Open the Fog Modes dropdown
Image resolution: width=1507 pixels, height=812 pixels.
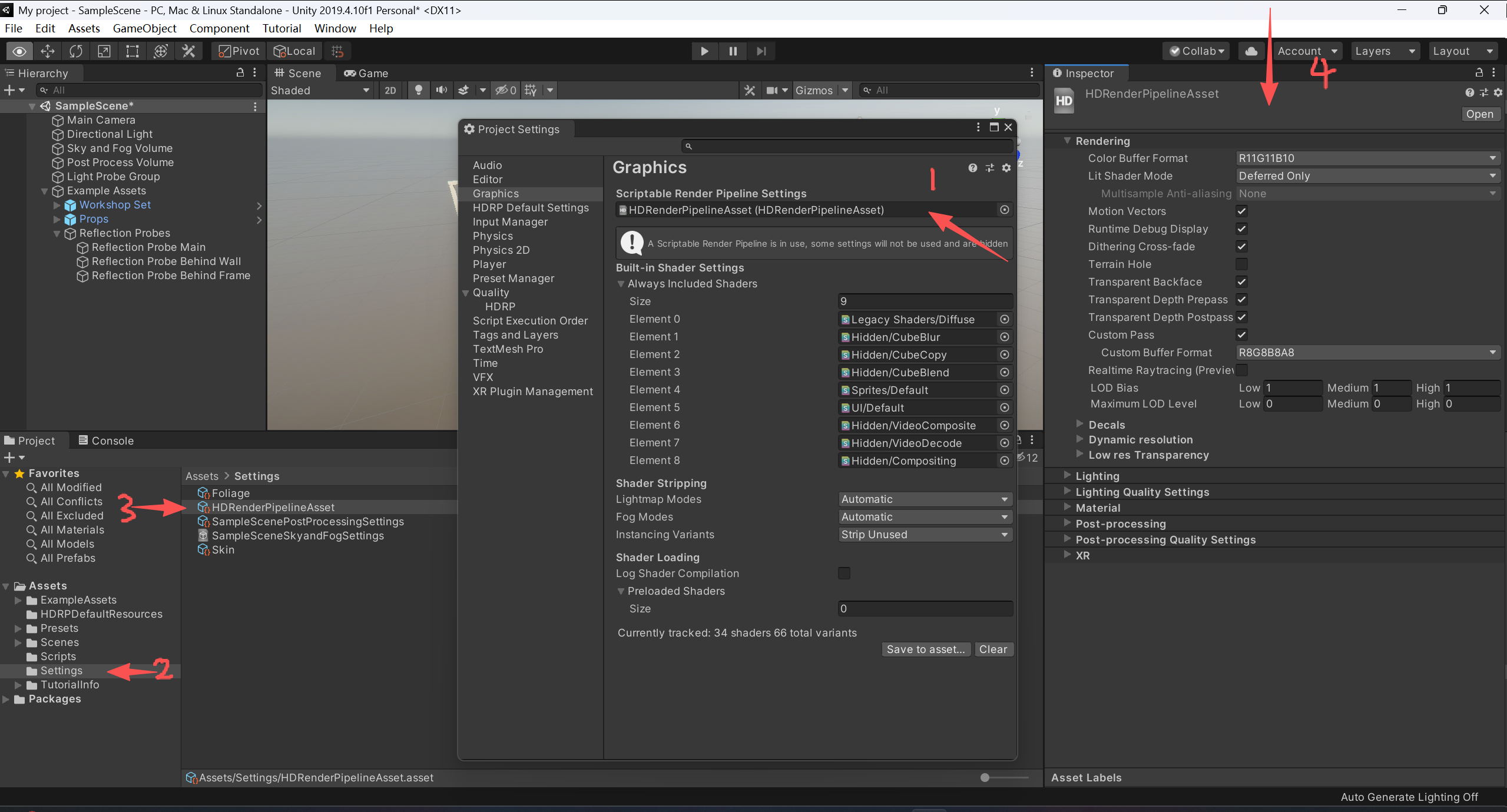925,517
